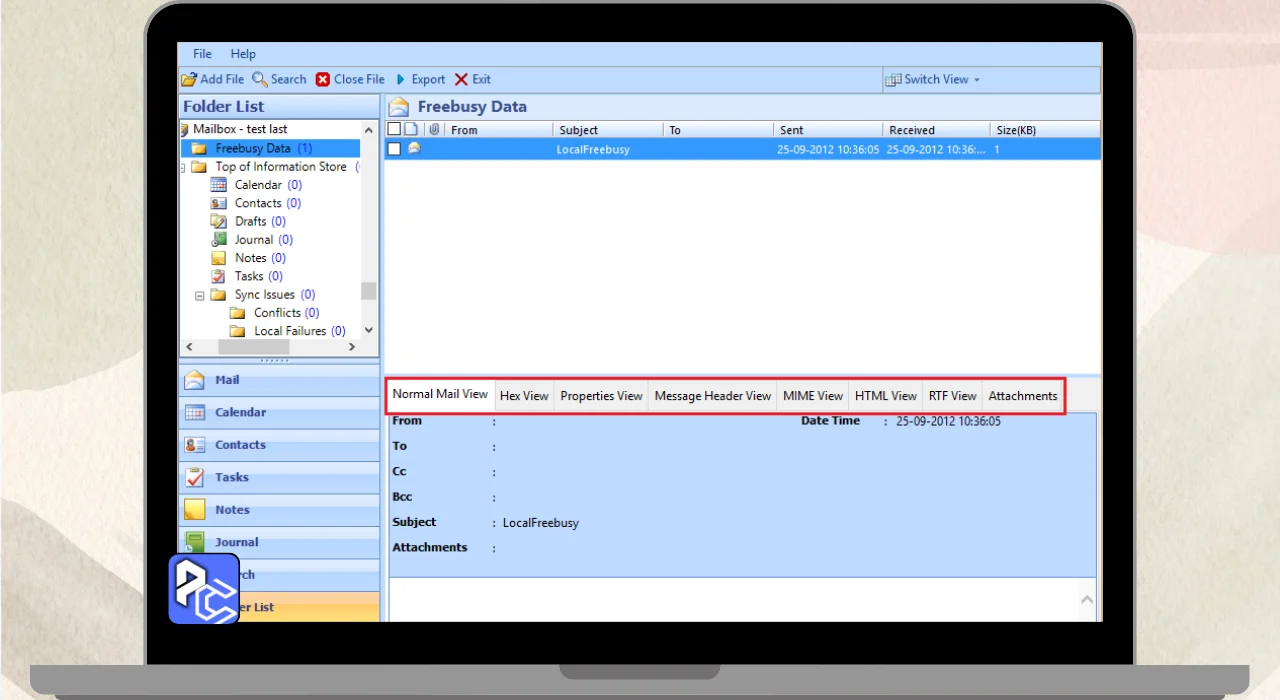1280x700 pixels.
Task: Open the Tasks navigation pane item
Action: click(x=232, y=477)
